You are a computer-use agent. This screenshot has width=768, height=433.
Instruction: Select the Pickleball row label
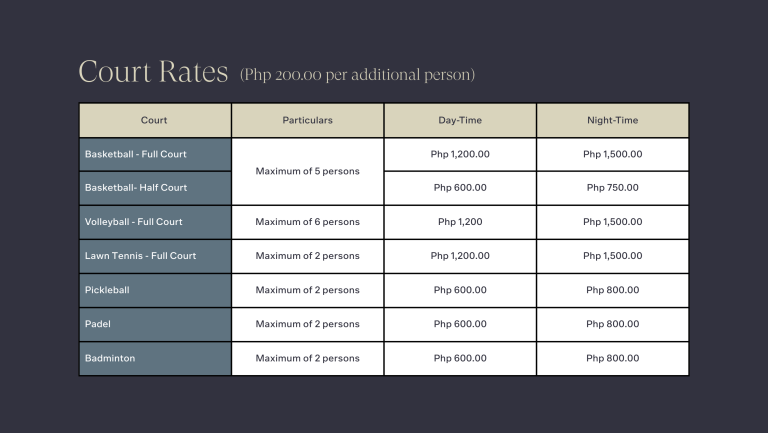(107, 290)
